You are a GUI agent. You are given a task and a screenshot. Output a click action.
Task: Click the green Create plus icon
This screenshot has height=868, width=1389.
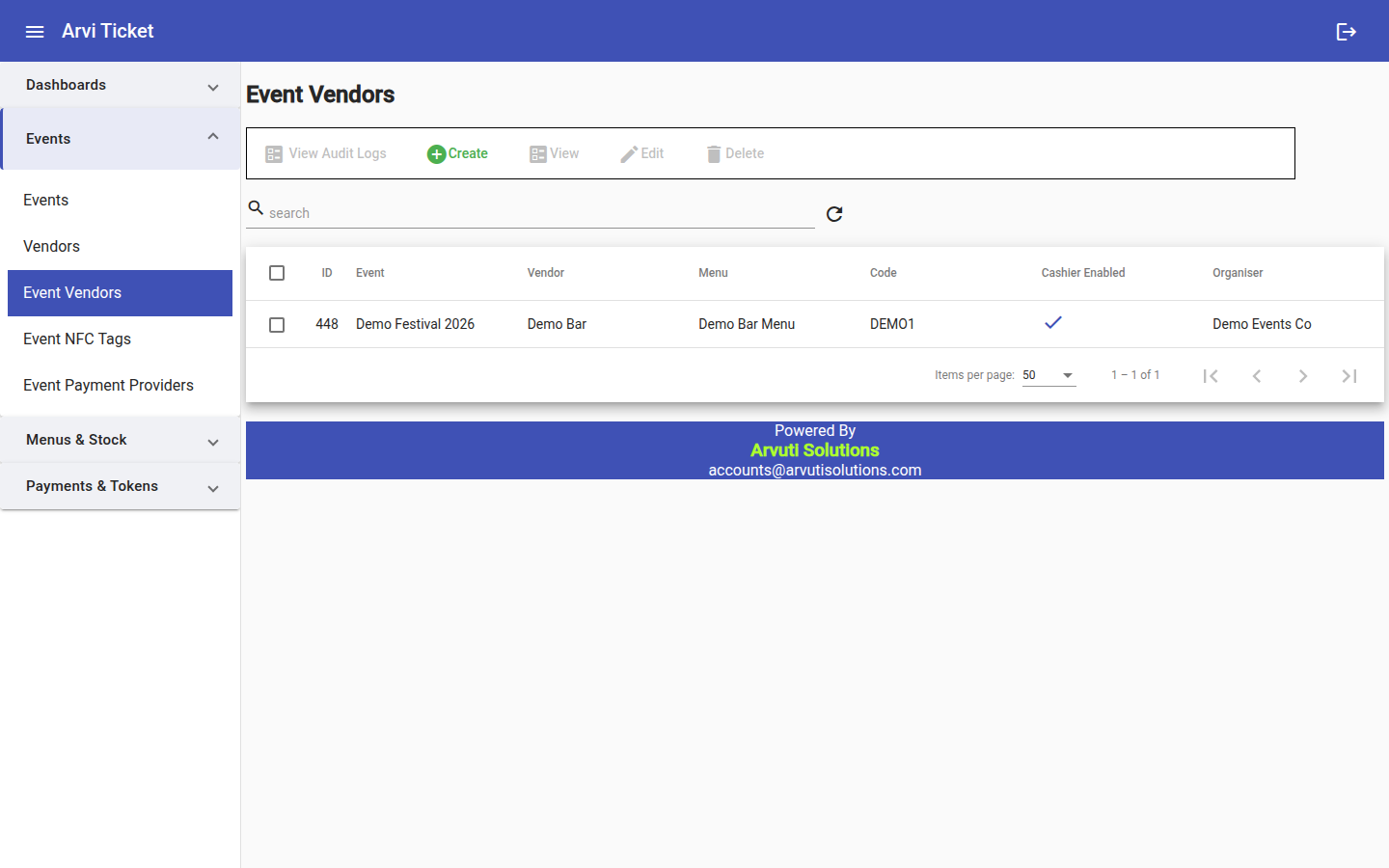click(x=436, y=154)
